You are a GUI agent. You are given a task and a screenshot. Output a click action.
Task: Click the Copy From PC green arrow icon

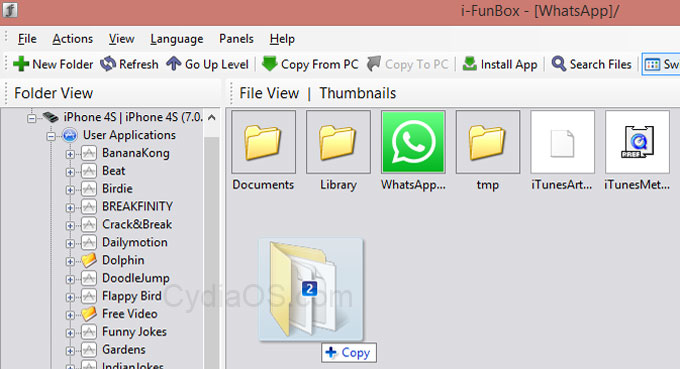(x=269, y=64)
